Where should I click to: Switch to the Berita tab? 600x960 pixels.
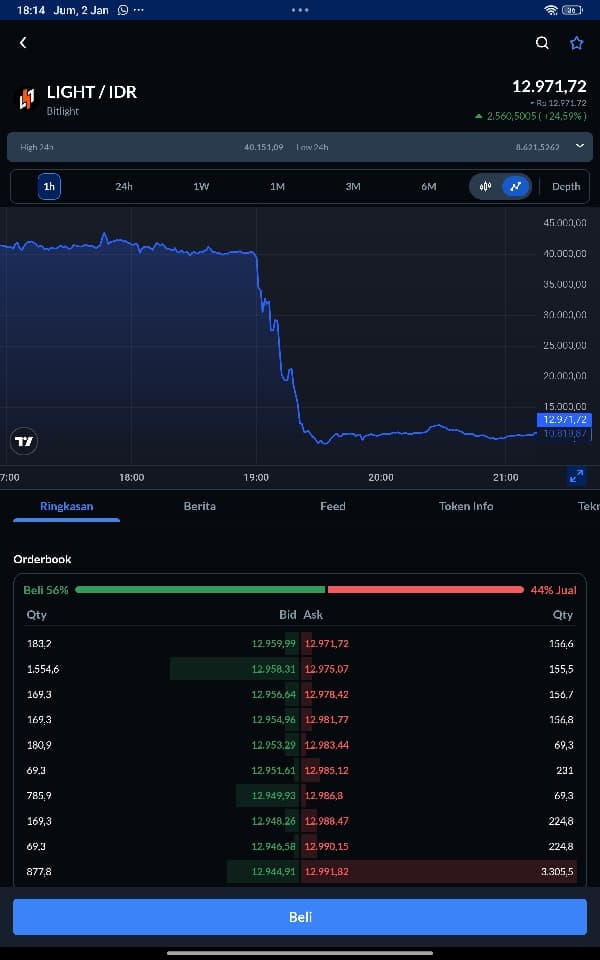(x=200, y=506)
